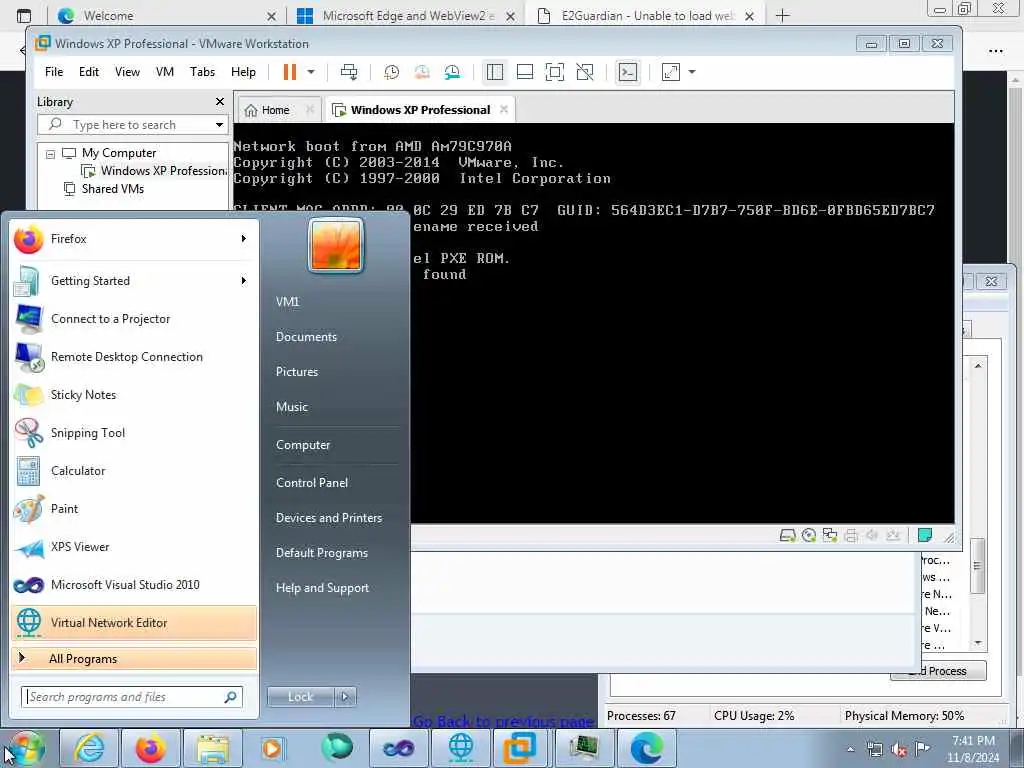This screenshot has width=1024, height=768.
Task: Switch to Unity mode icon
Action: (x=585, y=72)
